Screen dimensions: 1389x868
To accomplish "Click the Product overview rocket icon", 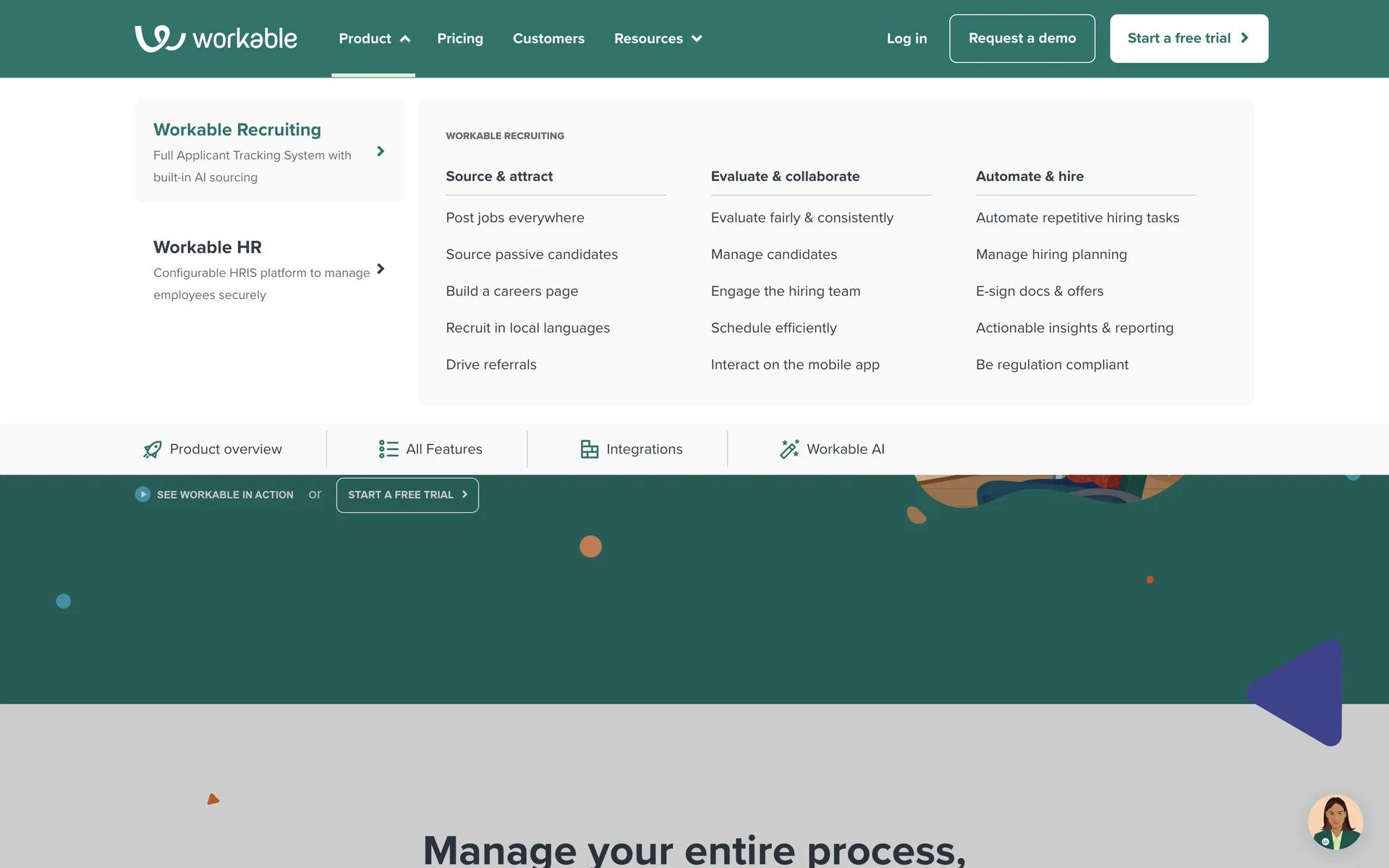I will [153, 449].
